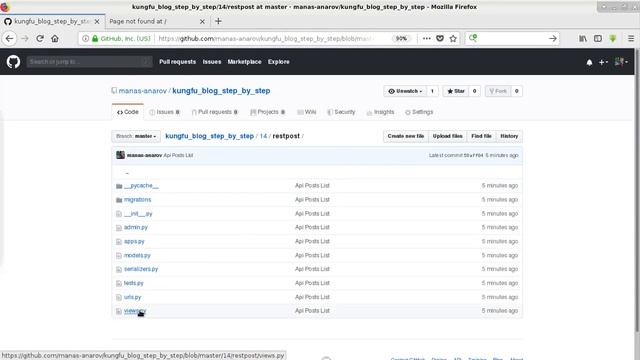The height and width of the screenshot is (360, 640).
Task: Open the Firefox hamburger menu
Action: (x=631, y=38)
